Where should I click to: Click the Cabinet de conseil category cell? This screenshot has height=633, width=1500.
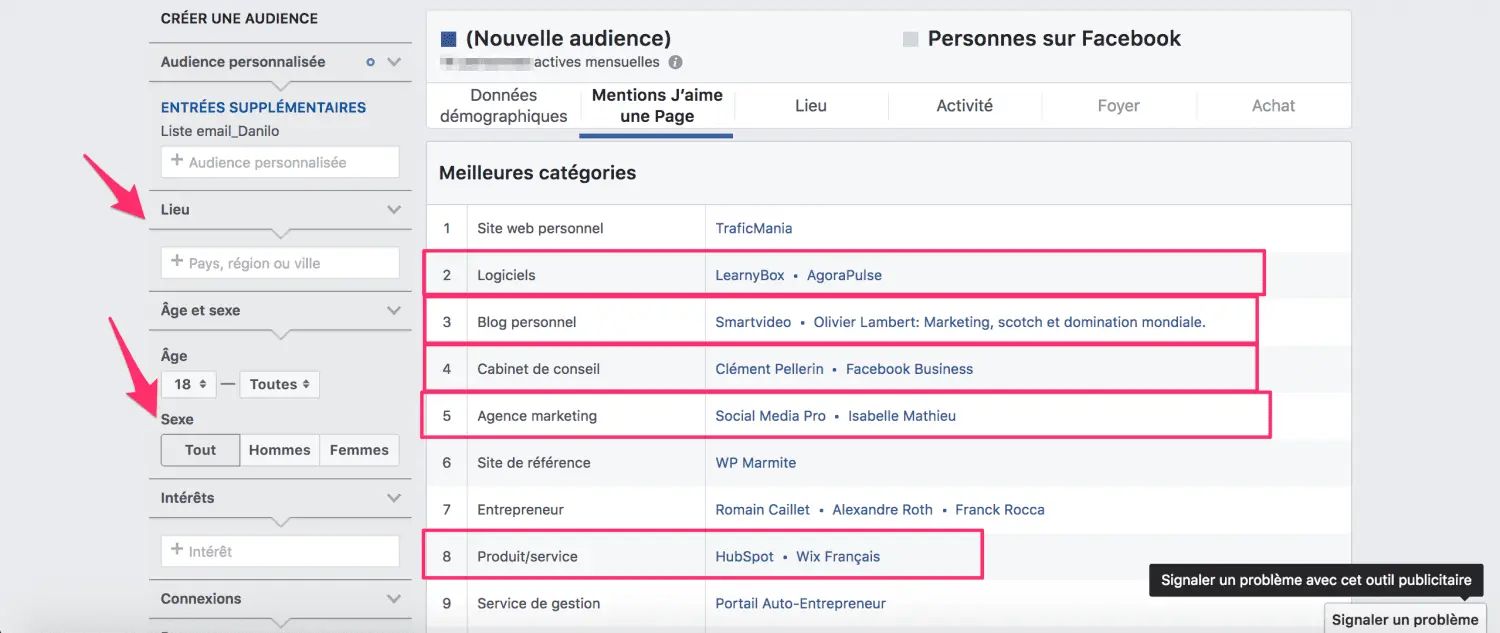(586, 369)
